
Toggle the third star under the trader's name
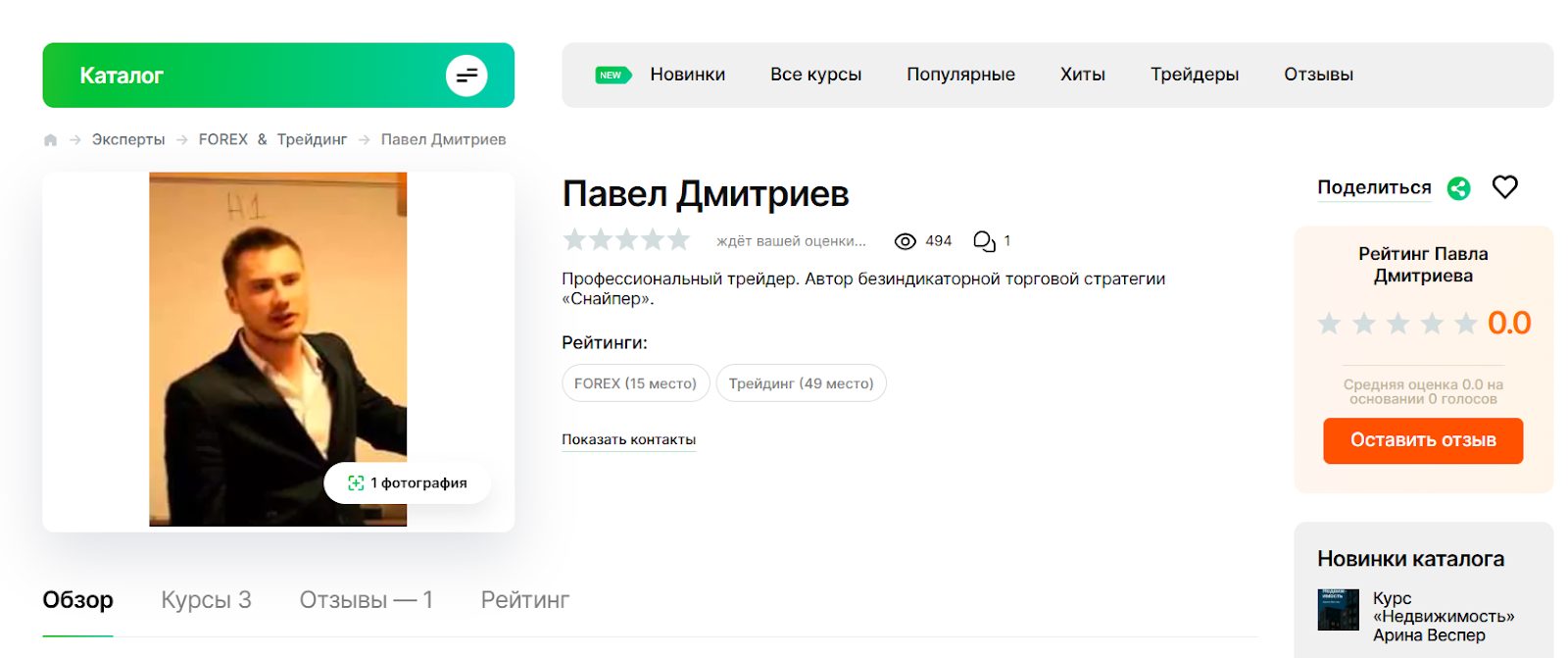[x=627, y=239]
